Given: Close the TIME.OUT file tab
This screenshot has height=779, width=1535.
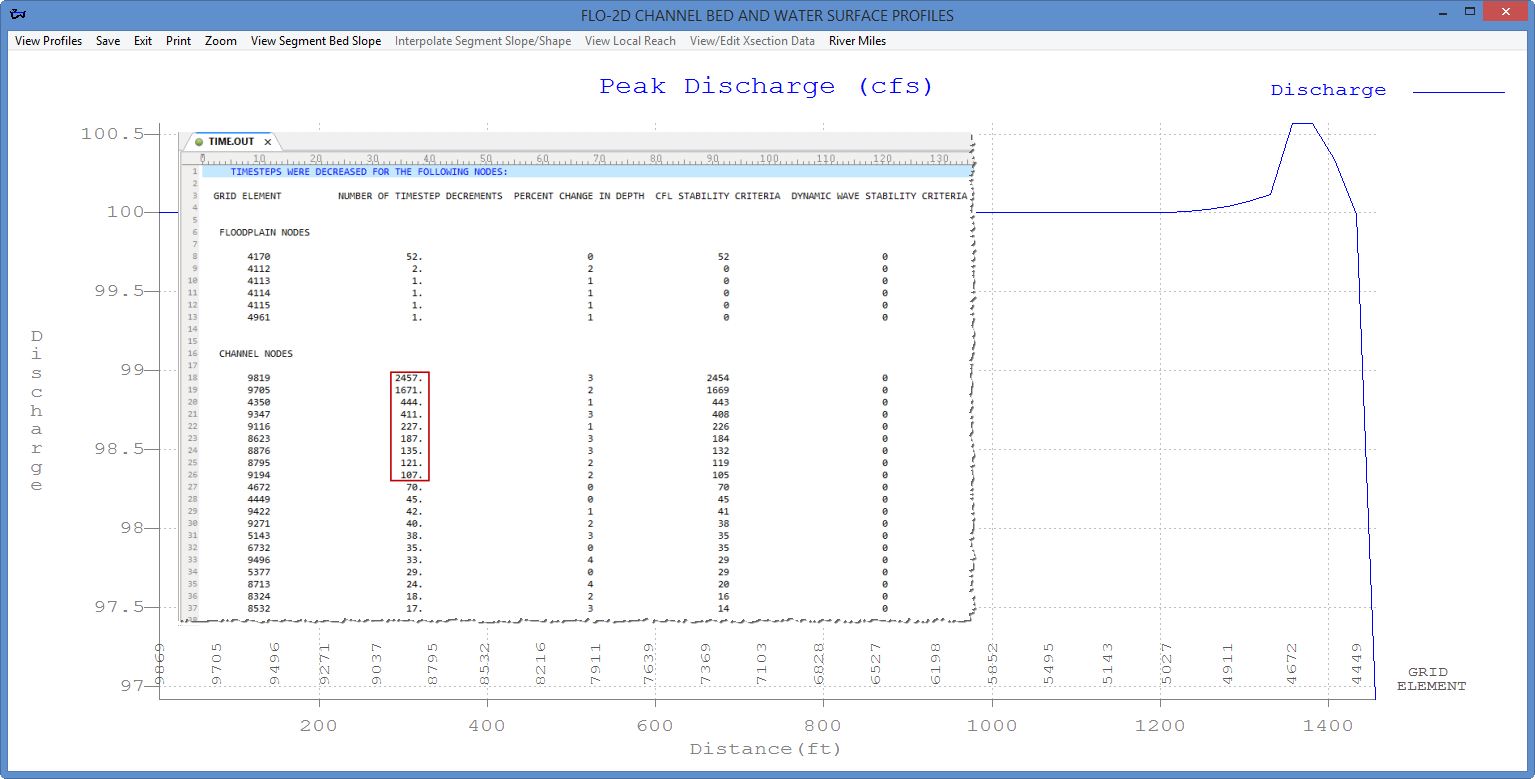Looking at the screenshot, I should coord(267,141).
